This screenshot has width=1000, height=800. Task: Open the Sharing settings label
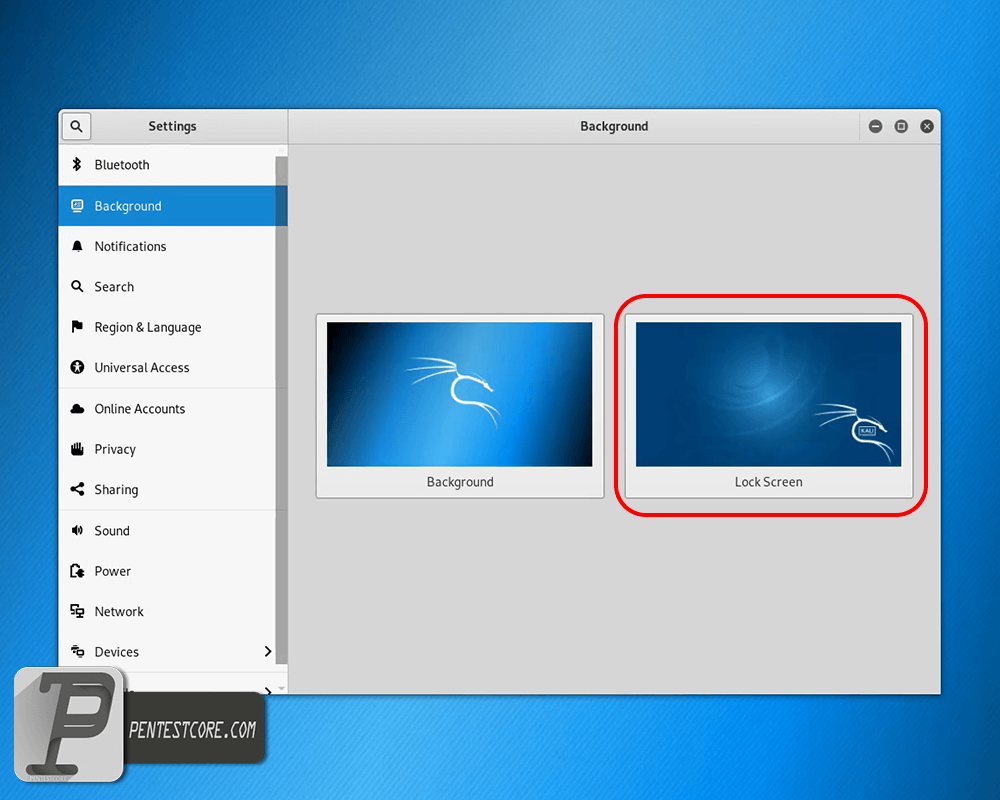(116, 489)
